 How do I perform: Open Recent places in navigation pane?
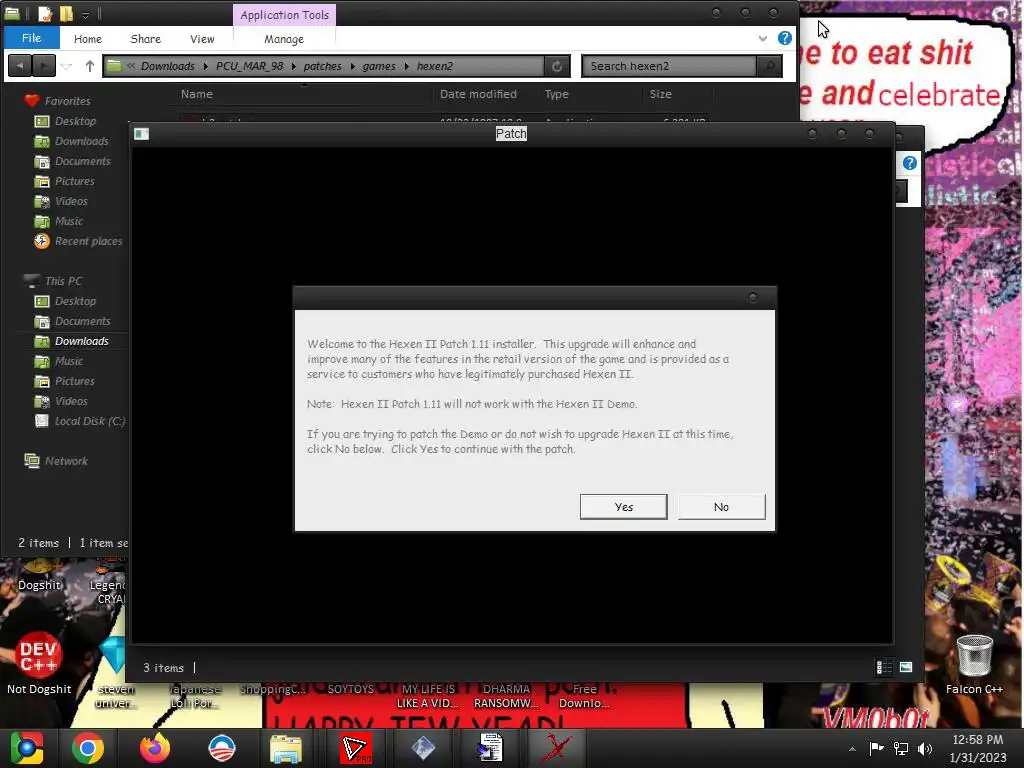[88, 242]
